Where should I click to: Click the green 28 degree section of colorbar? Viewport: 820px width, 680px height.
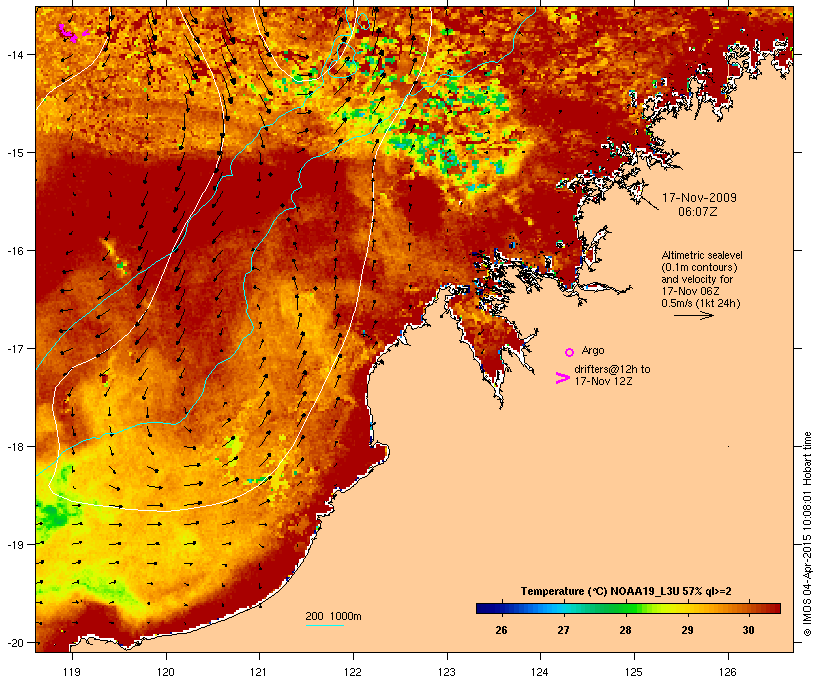pos(625,608)
